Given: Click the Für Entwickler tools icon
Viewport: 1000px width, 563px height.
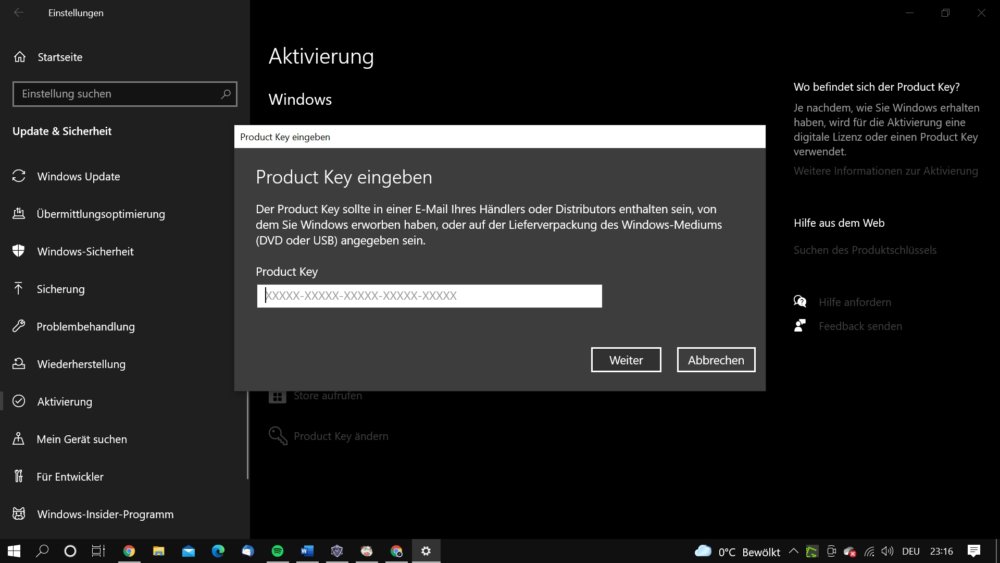Looking at the screenshot, I should [18, 476].
